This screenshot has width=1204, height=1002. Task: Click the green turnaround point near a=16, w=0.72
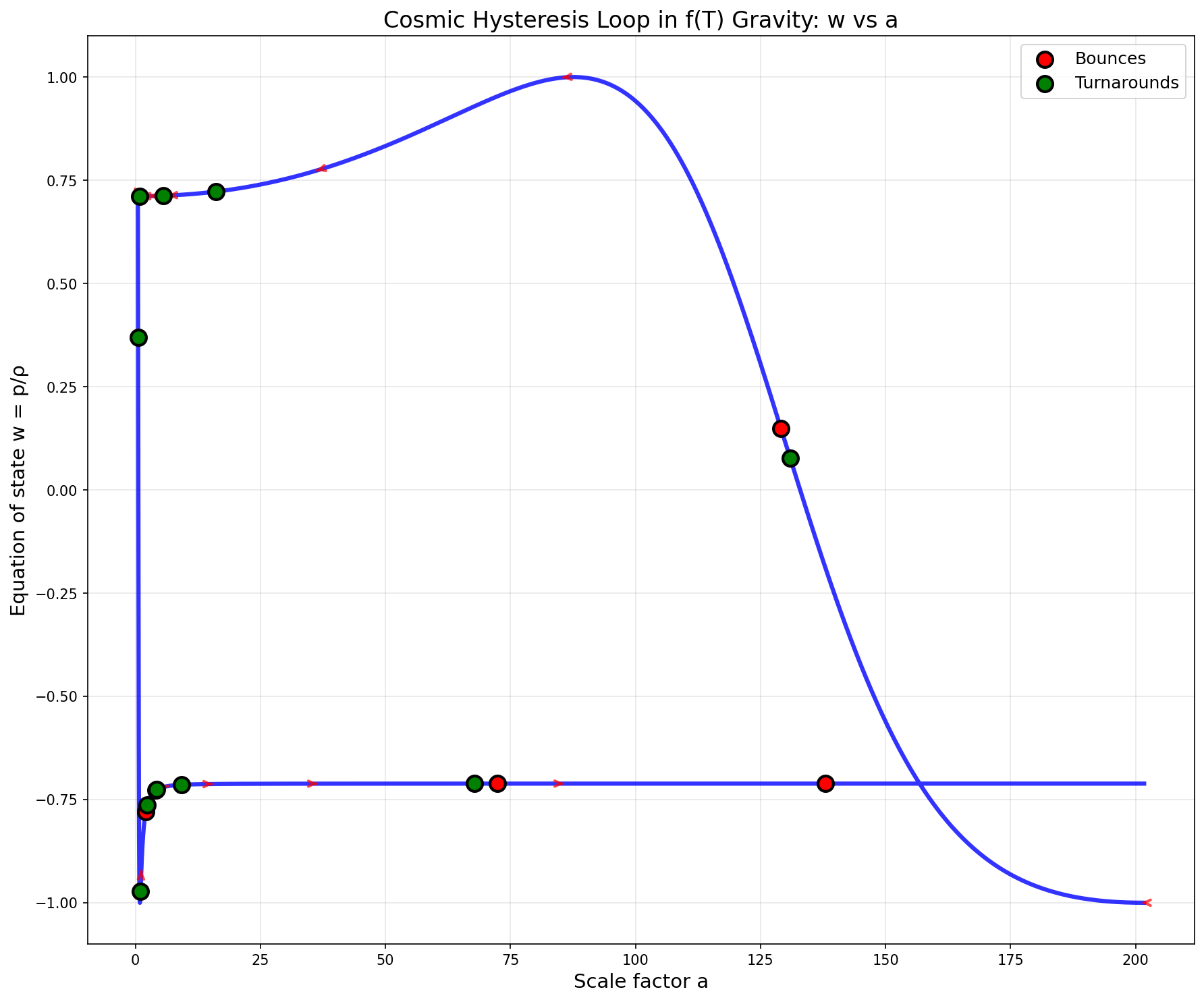216,192
